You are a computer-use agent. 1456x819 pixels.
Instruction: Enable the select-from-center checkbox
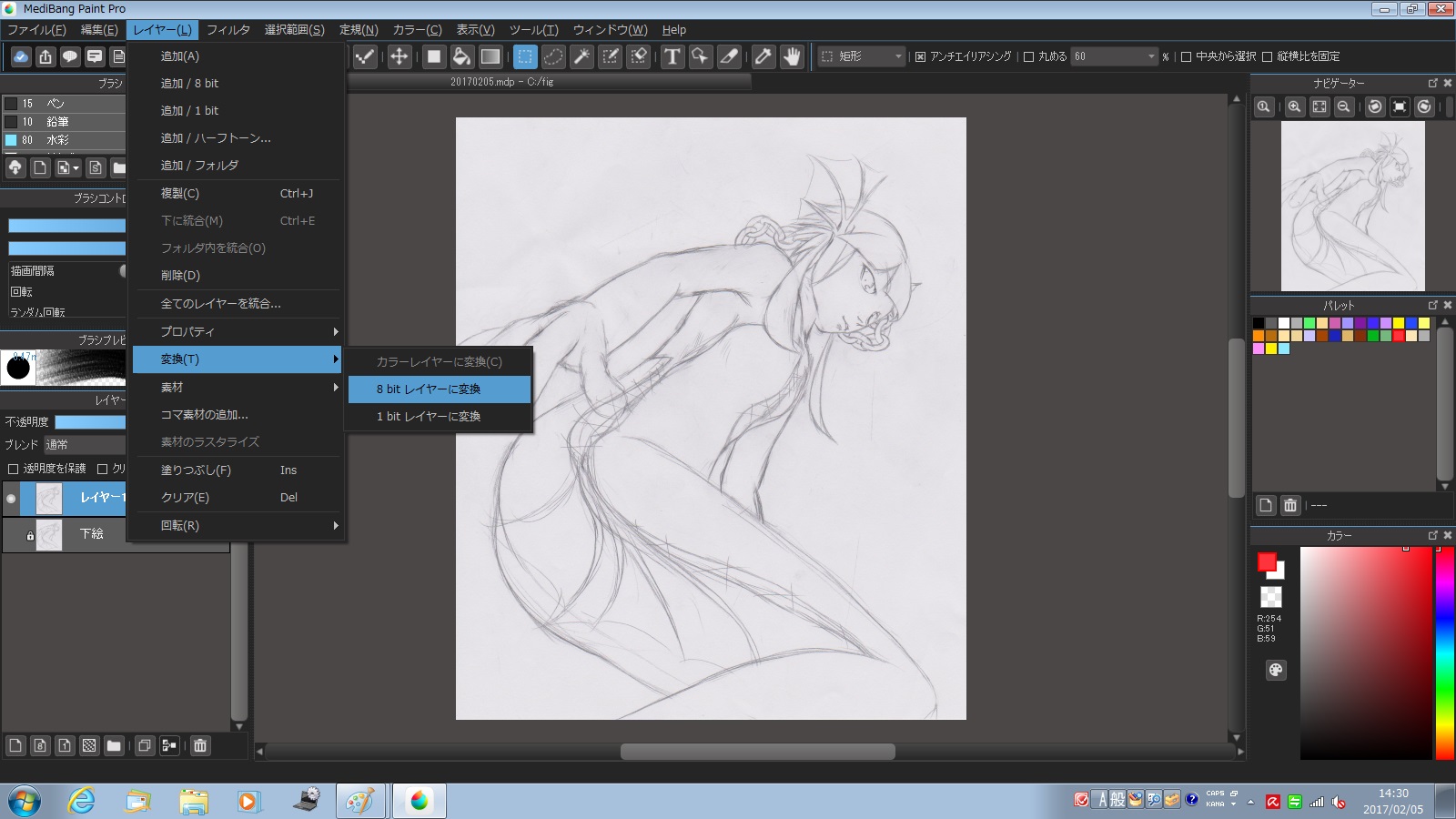pos(1186,56)
